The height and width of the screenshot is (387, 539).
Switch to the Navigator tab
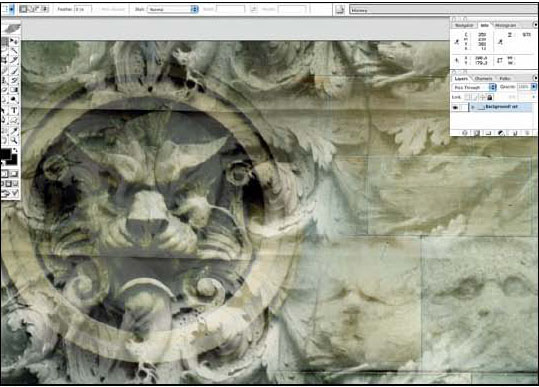point(464,25)
